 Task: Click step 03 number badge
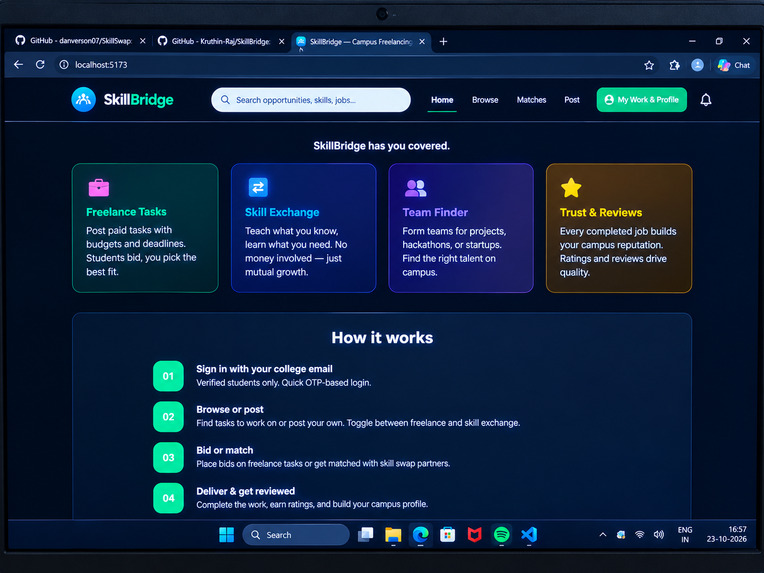pos(168,458)
